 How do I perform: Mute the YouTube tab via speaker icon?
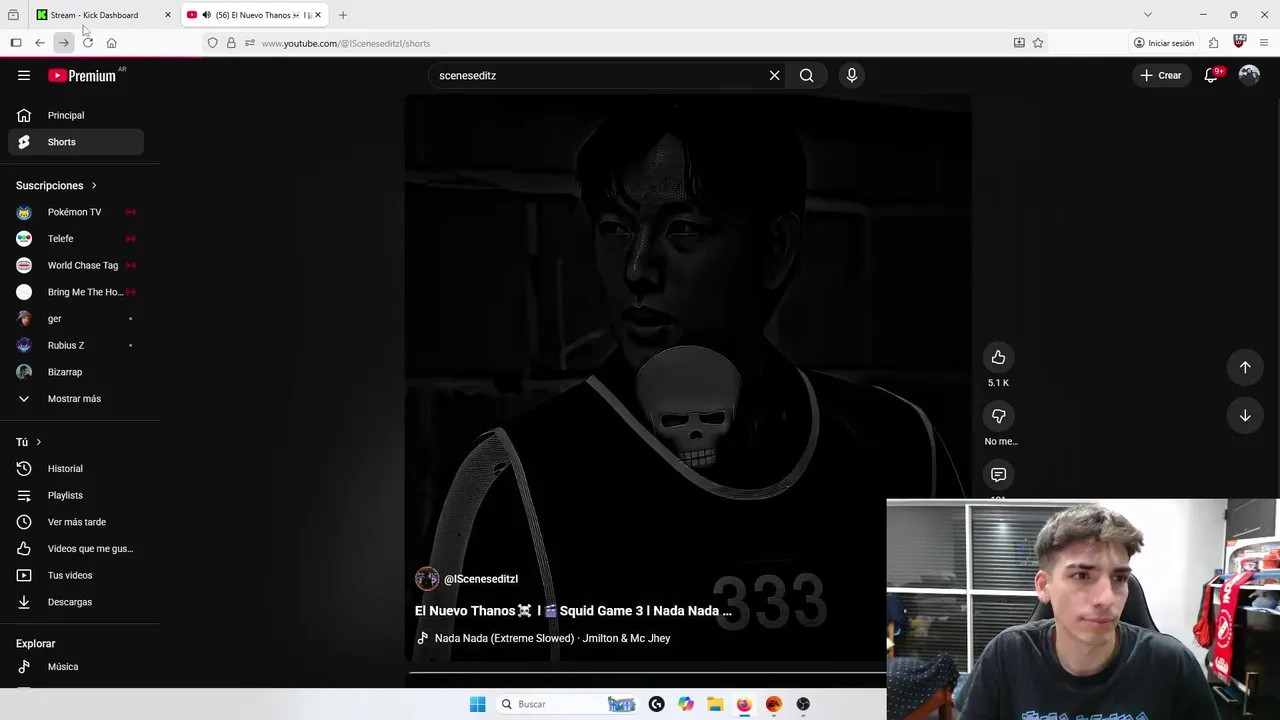206,15
